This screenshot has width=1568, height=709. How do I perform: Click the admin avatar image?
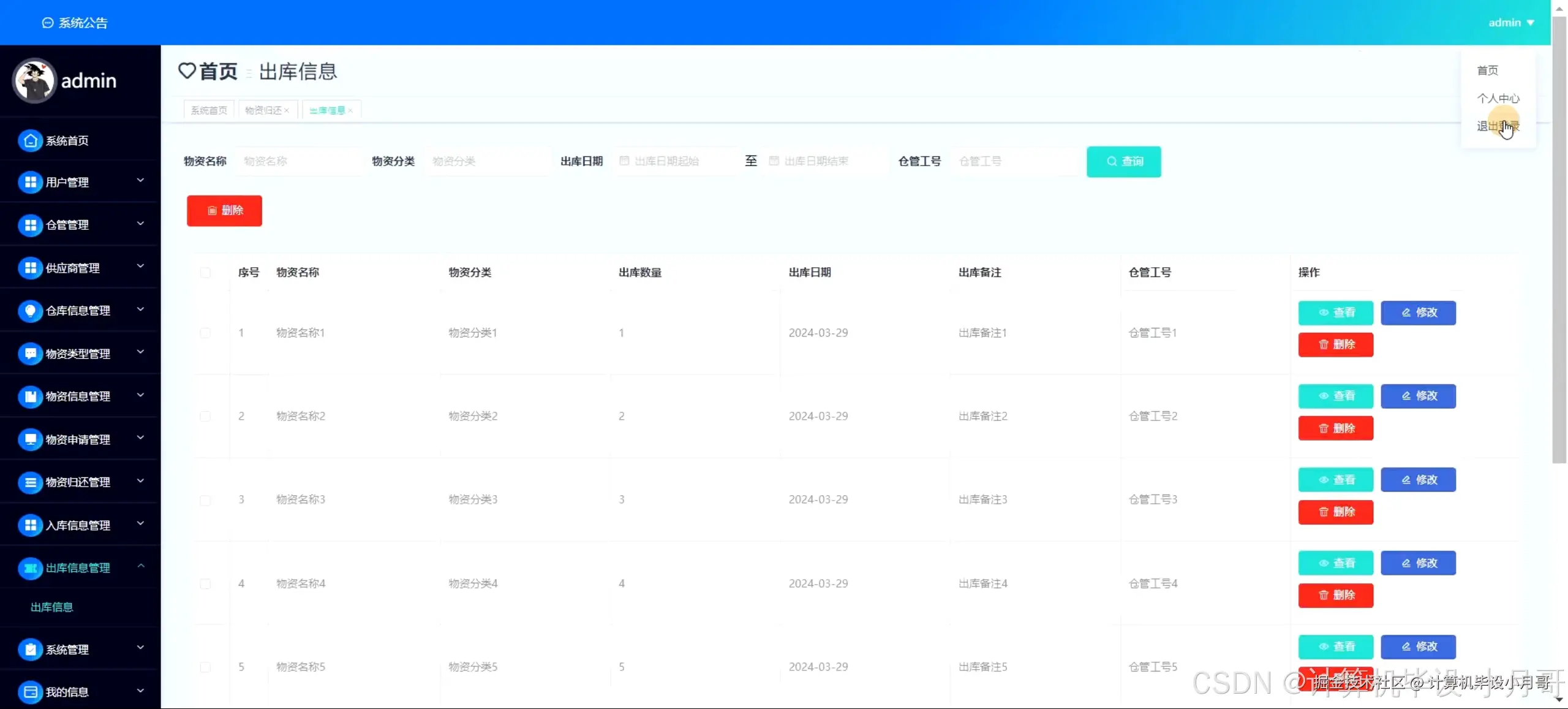click(x=34, y=80)
